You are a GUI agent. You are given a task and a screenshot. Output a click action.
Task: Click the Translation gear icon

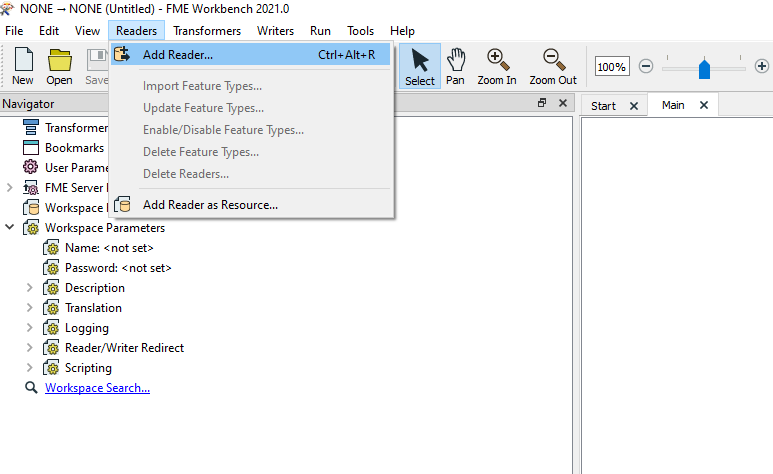point(51,308)
